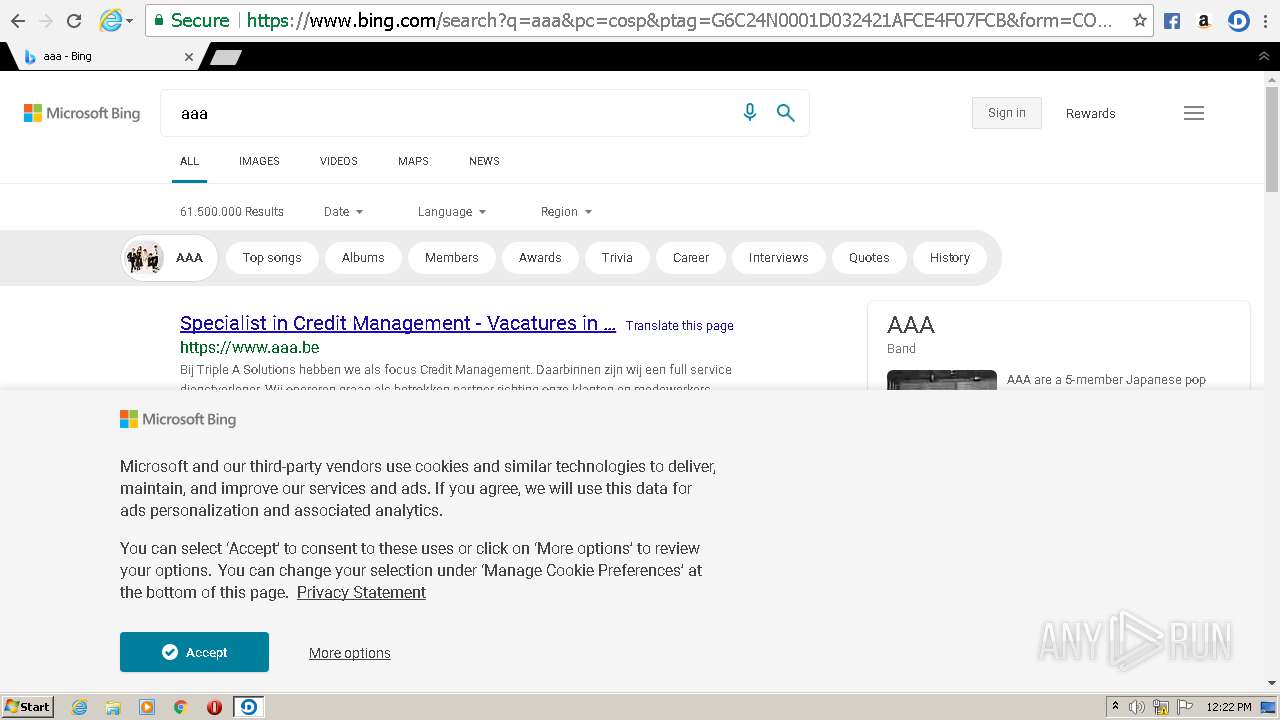The width and height of the screenshot is (1280, 720).
Task: Click the blue D app in taskbar
Action: point(248,707)
